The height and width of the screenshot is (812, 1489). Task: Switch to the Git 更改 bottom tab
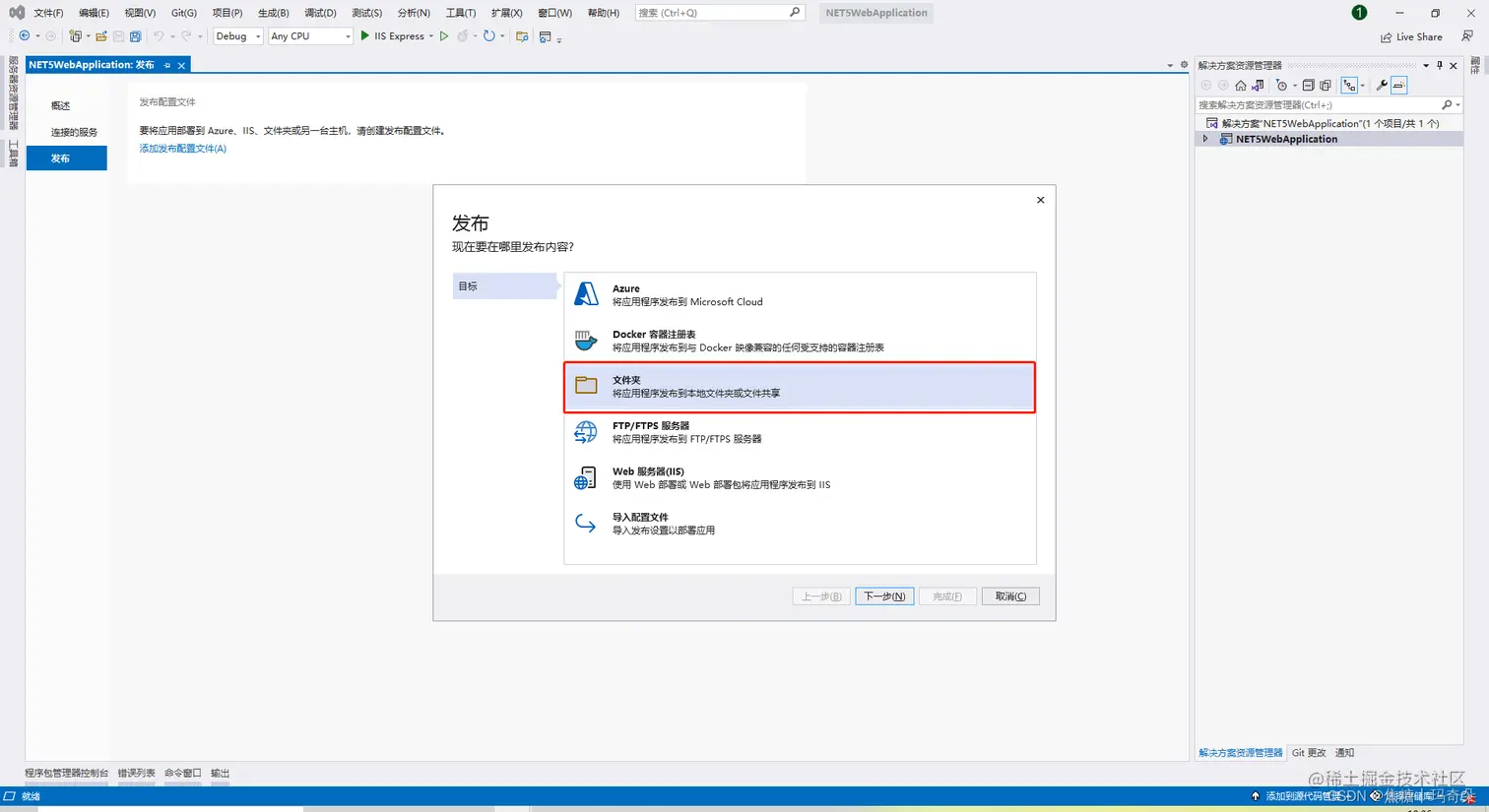(1309, 753)
